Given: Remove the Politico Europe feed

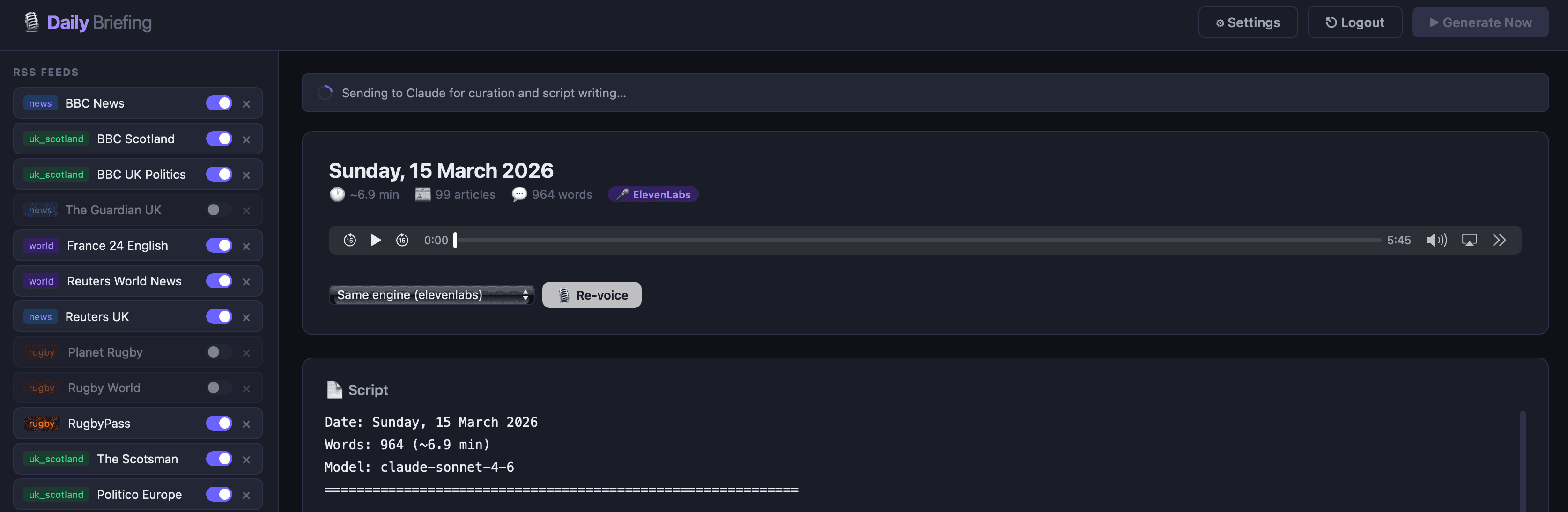Looking at the screenshot, I should [x=246, y=495].
